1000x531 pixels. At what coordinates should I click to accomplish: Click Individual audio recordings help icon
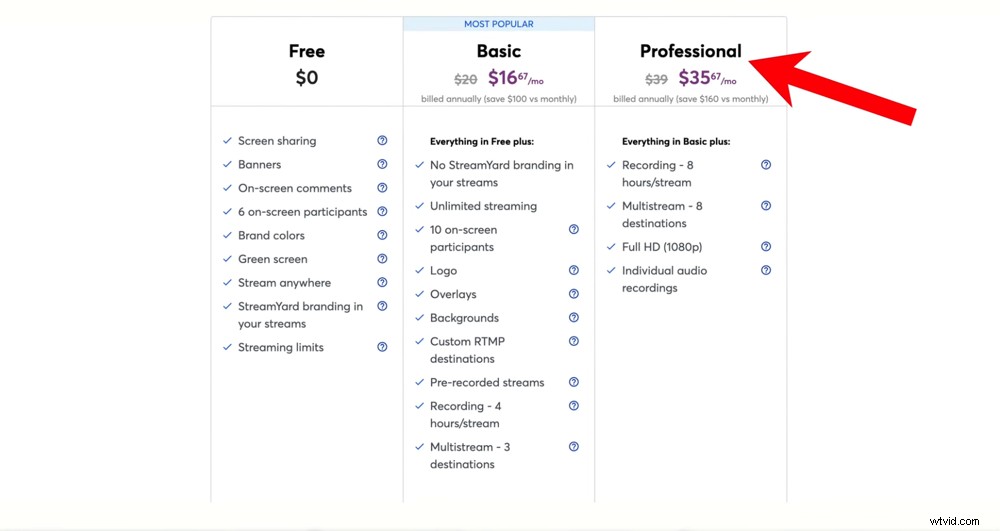click(x=766, y=270)
